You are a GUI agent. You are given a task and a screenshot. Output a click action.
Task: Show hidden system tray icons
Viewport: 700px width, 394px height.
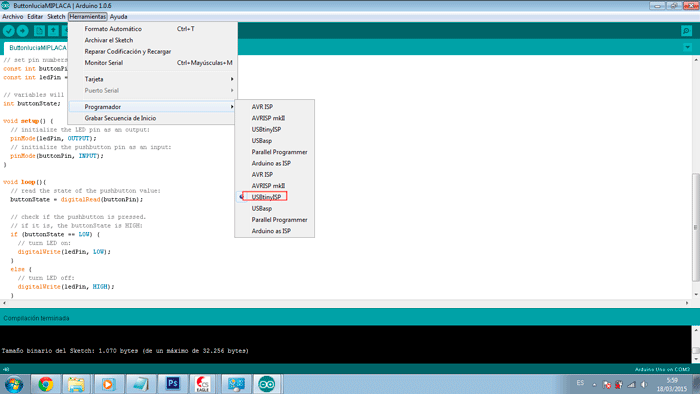tap(594, 384)
